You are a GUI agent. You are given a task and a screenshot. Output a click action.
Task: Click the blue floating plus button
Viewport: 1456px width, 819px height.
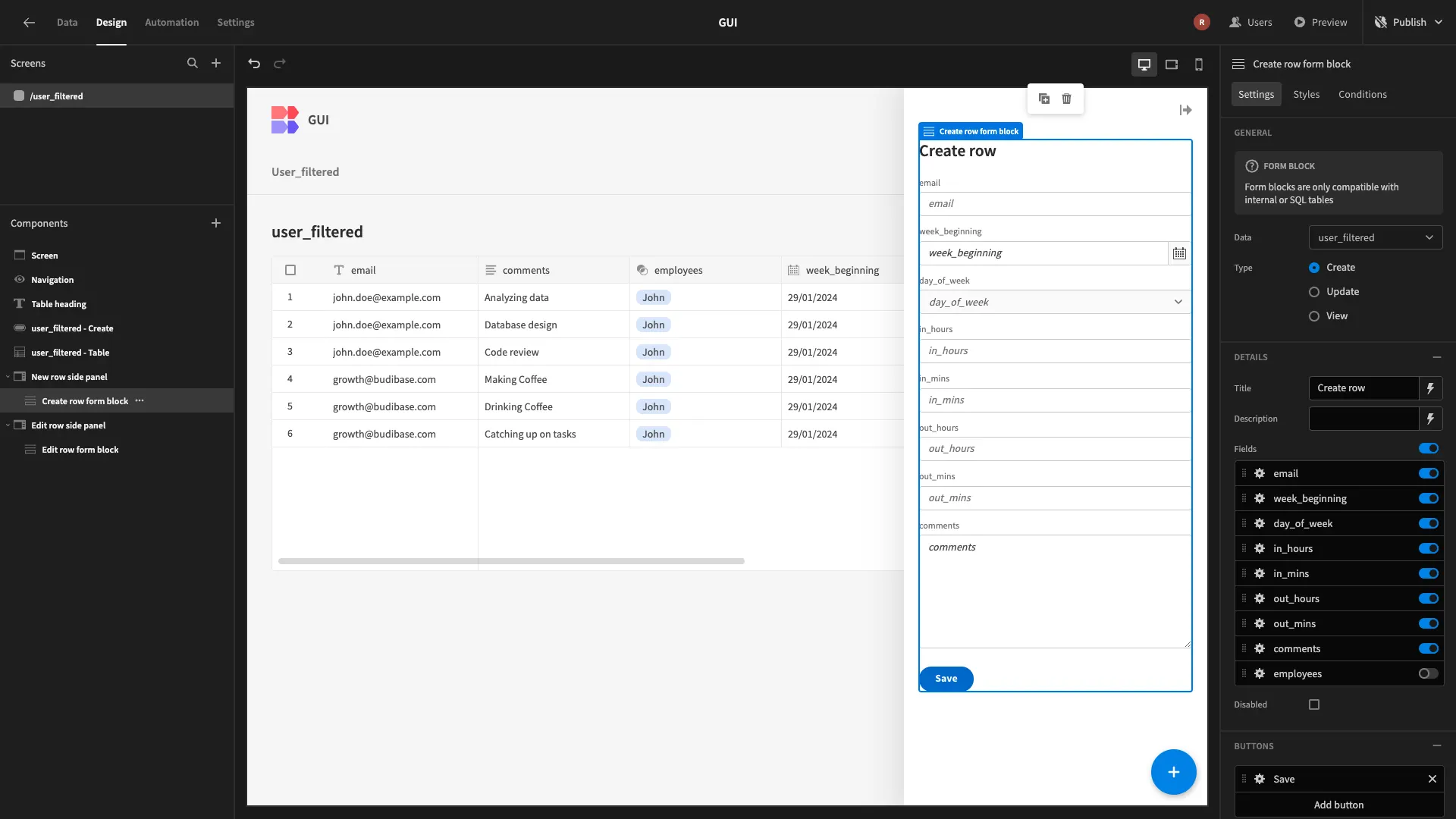1173,772
